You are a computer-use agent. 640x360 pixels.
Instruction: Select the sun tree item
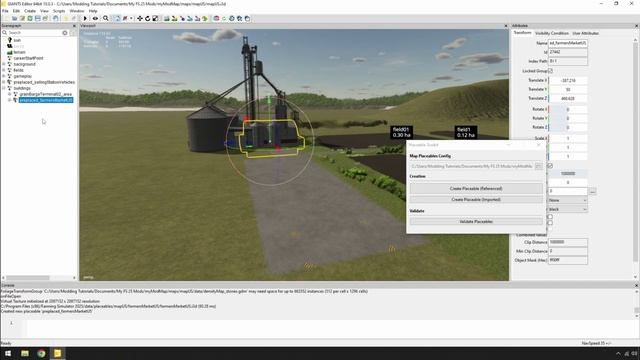(17, 40)
